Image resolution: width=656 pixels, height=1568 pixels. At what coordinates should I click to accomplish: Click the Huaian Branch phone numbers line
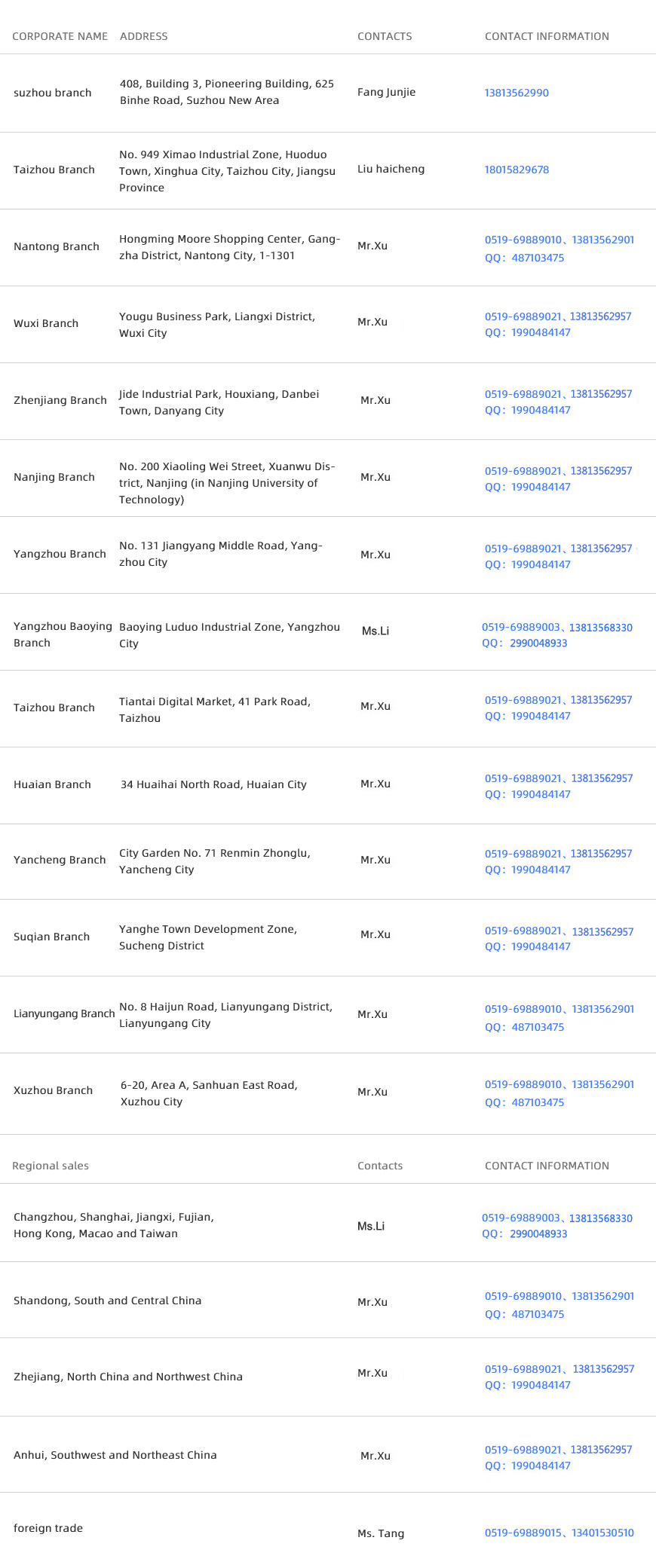point(559,778)
